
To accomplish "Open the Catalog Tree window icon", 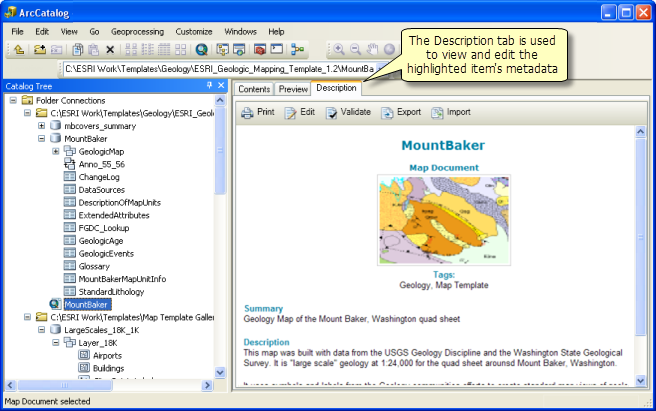I will click(223, 50).
